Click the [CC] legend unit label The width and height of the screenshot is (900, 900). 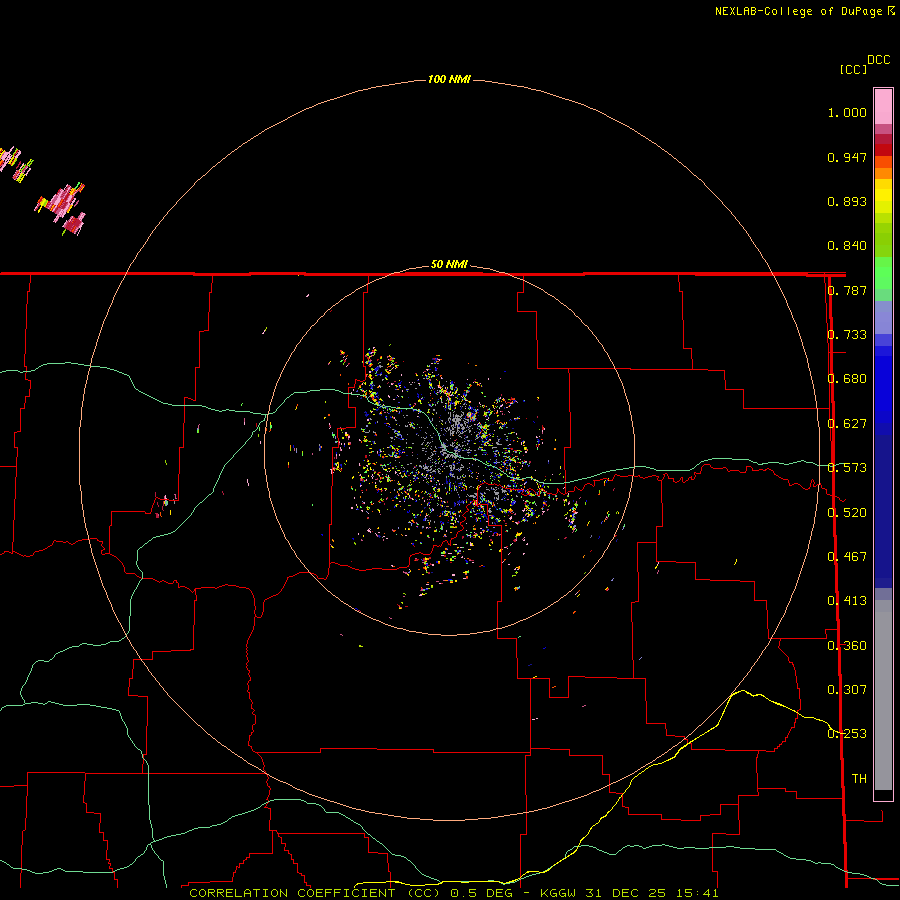point(853,69)
